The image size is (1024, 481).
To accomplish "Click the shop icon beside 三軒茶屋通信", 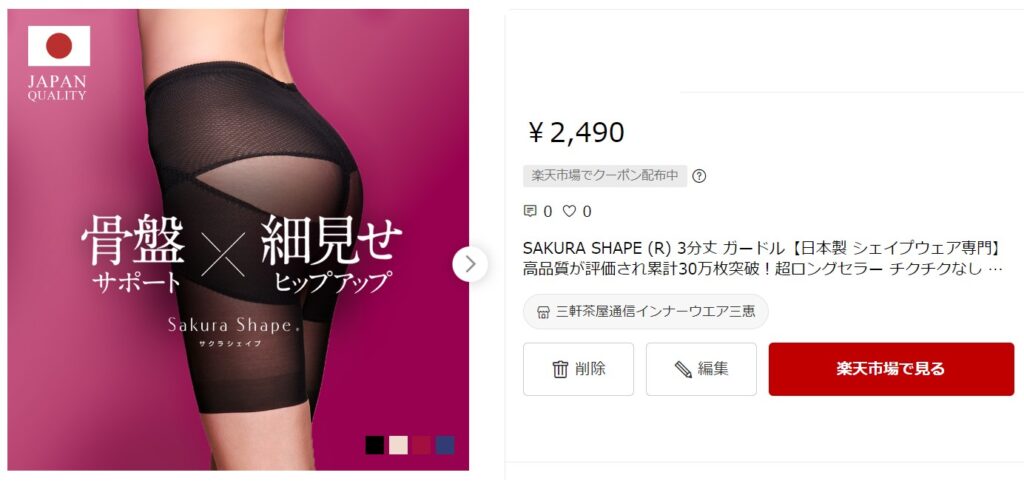I will click(x=543, y=312).
